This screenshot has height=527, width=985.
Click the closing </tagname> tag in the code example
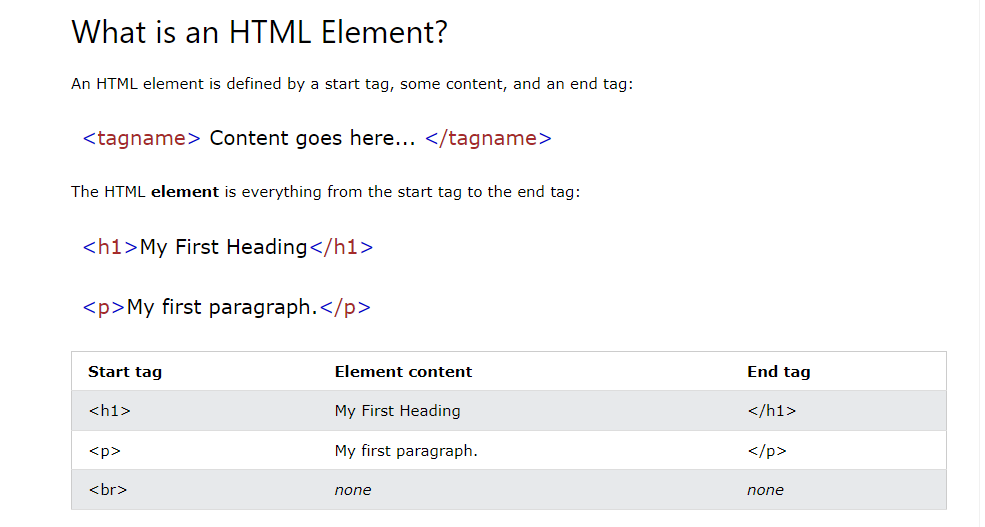488,139
